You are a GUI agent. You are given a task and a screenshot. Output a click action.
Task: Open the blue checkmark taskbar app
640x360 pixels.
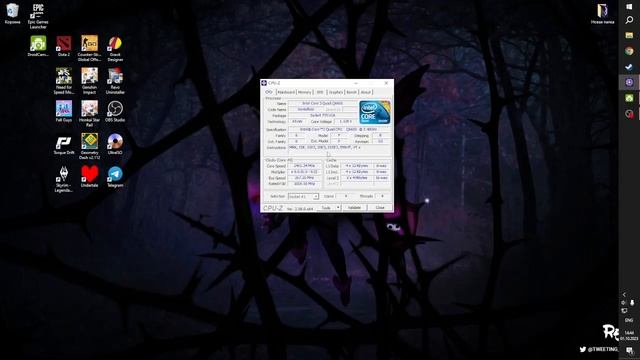pyautogui.click(x=629, y=67)
